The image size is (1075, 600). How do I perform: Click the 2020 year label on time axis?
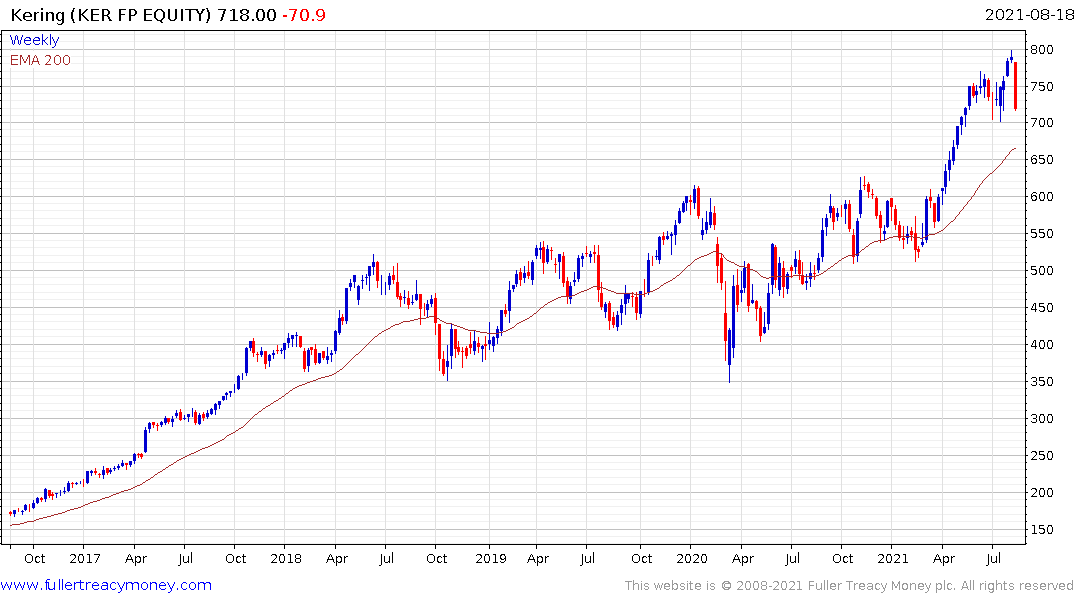692,558
